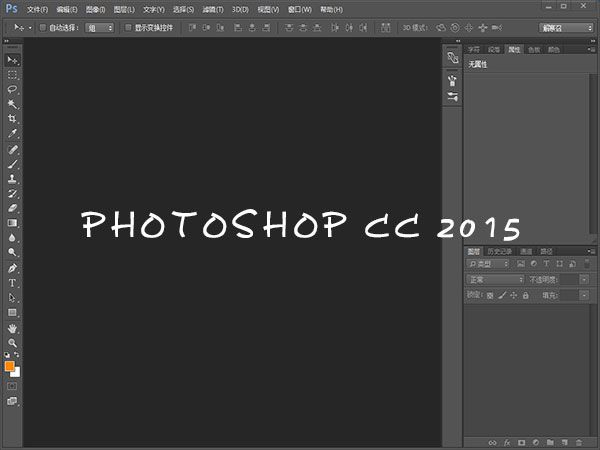
Task: Reset default foreground and background colors
Action: tap(7, 355)
